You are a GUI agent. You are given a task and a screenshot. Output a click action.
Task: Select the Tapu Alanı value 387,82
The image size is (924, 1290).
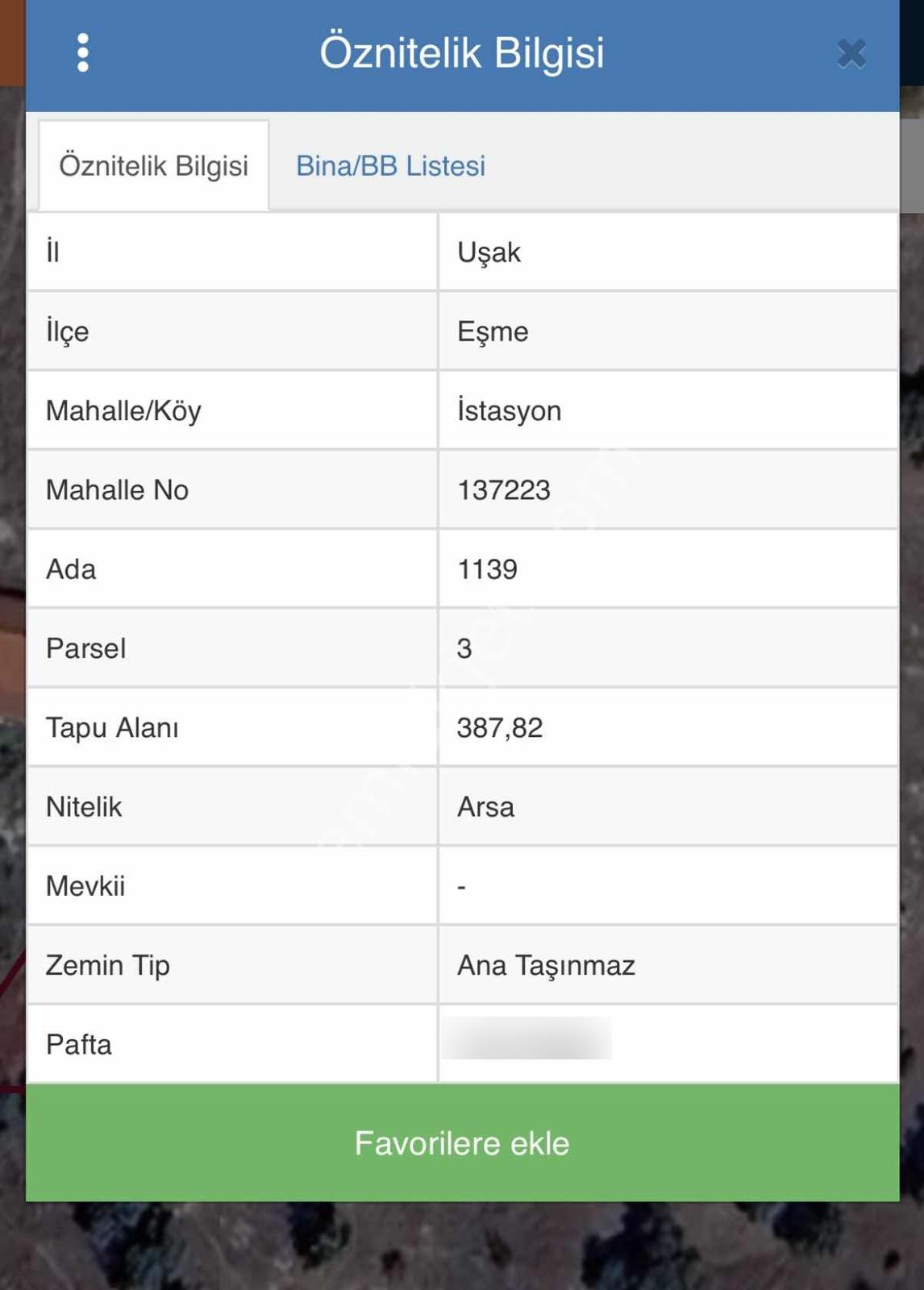click(500, 728)
